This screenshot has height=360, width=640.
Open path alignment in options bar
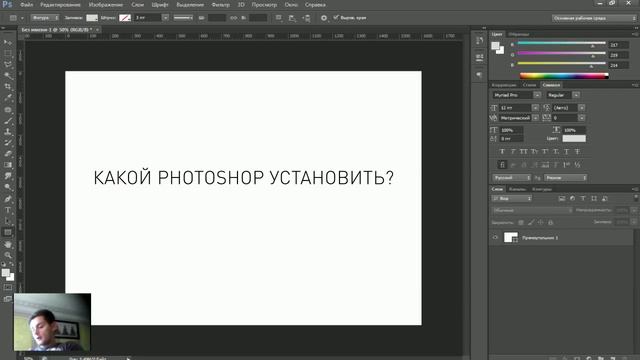point(292,18)
